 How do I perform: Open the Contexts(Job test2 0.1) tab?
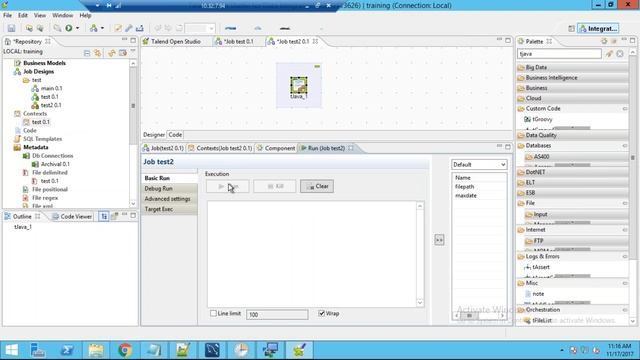point(220,148)
